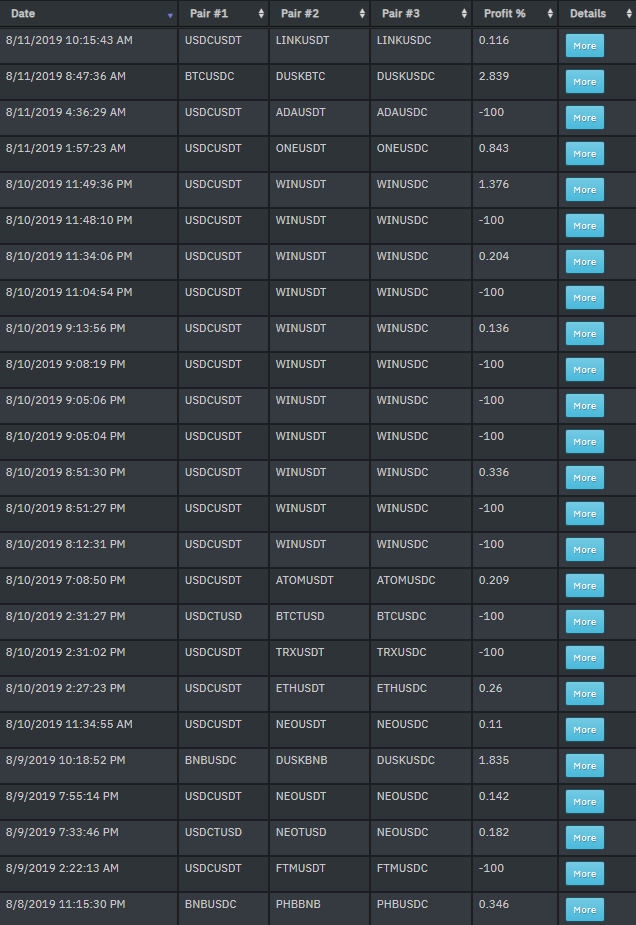The width and height of the screenshot is (636, 925).
Task: Select the PHBUSDC pair cell
Action: coord(421,908)
